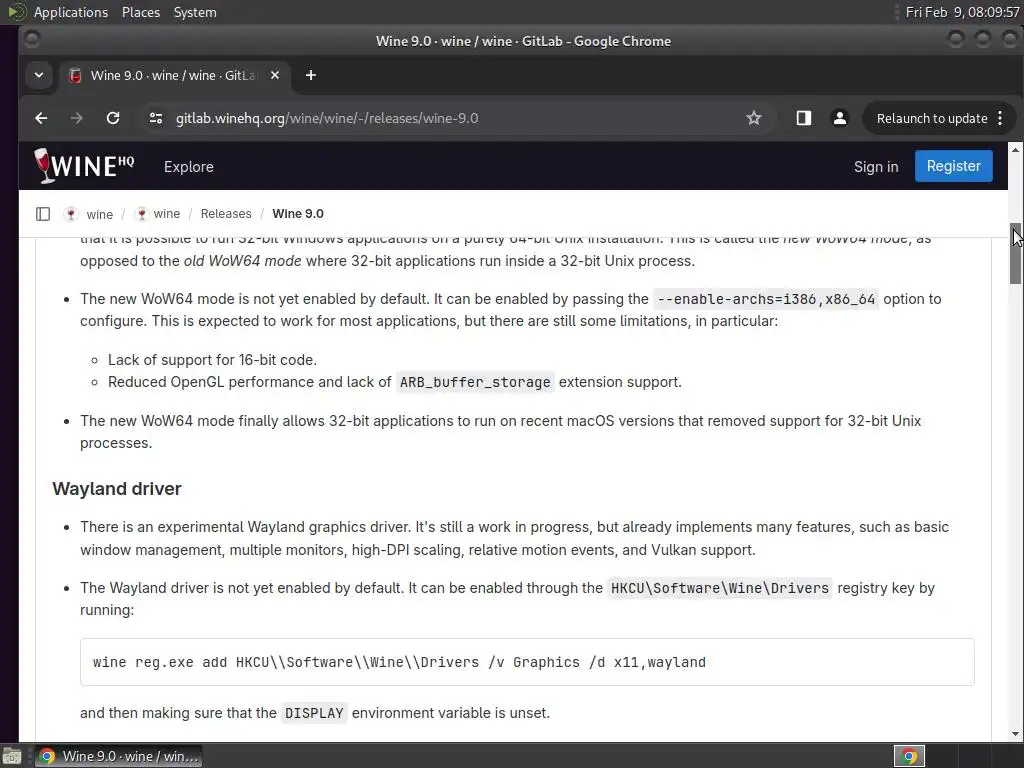The width and height of the screenshot is (1024, 768).
Task: Click the first wine group avatar in breadcrumb
Action: click(x=71, y=214)
